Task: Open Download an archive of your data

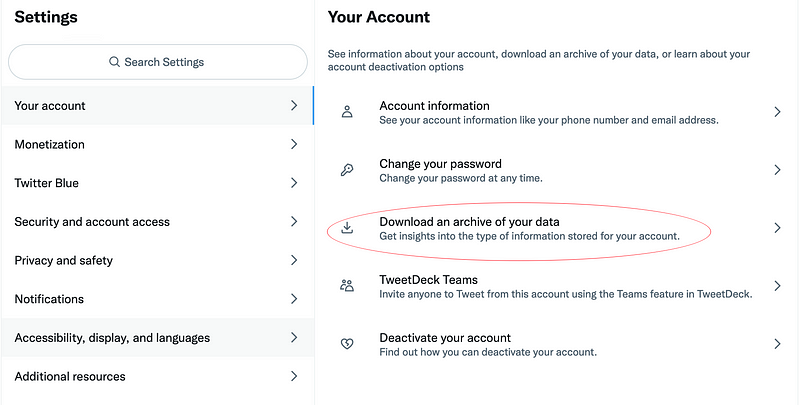Action: pos(469,222)
